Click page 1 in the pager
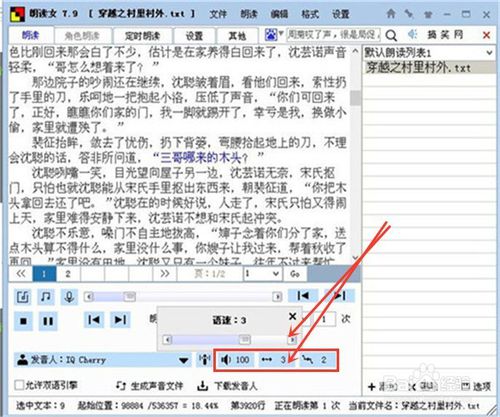 [44, 274]
